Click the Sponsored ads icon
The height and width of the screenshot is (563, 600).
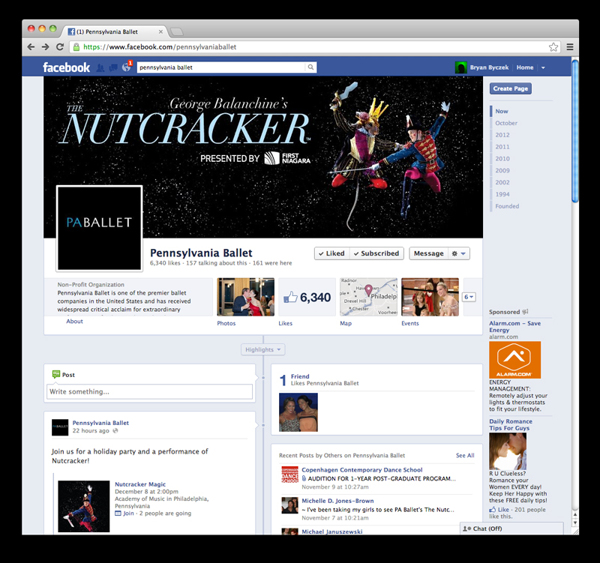(525, 312)
